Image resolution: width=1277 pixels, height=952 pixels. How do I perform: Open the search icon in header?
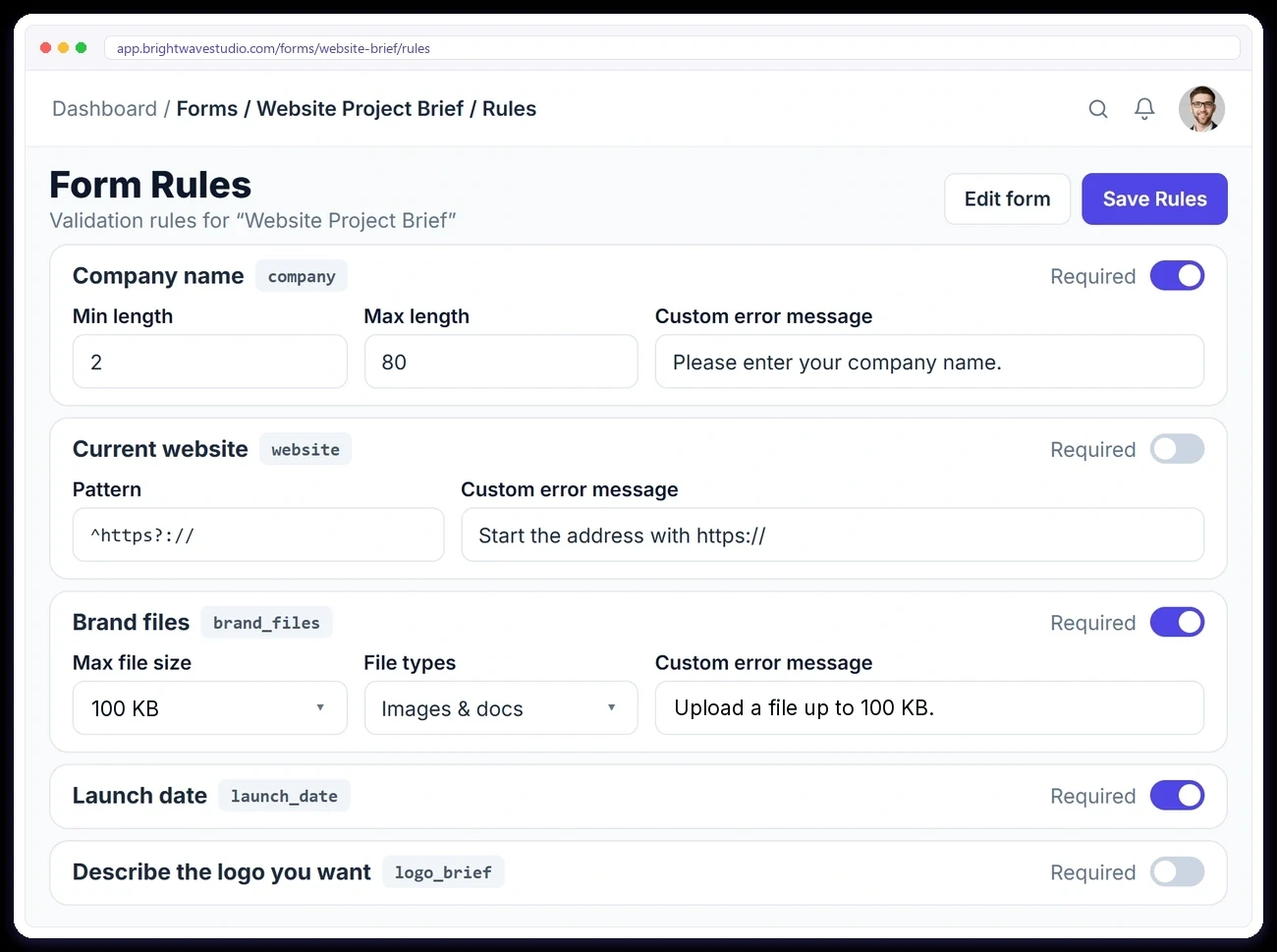click(x=1098, y=109)
